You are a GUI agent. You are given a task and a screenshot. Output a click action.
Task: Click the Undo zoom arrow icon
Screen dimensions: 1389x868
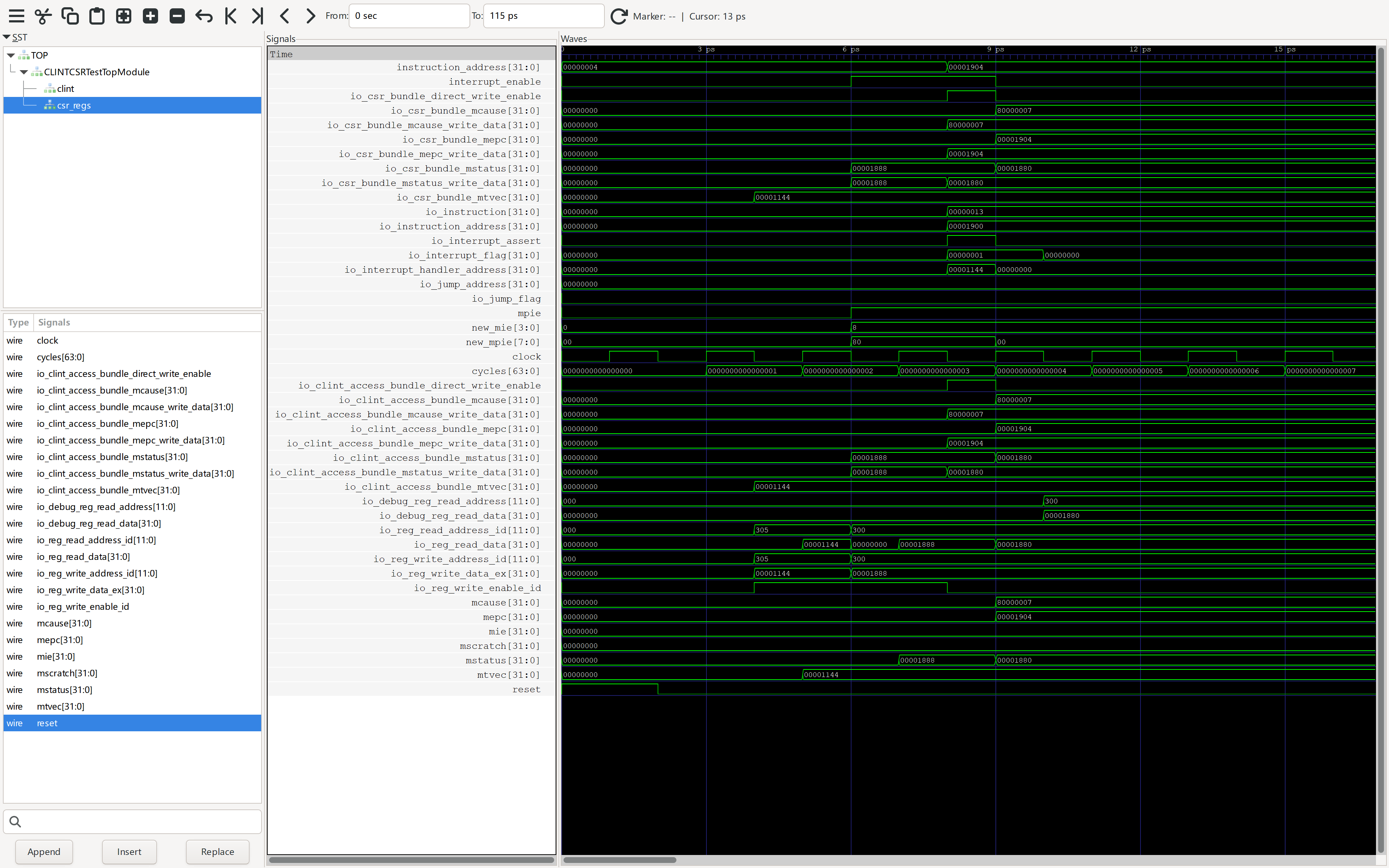(x=204, y=16)
